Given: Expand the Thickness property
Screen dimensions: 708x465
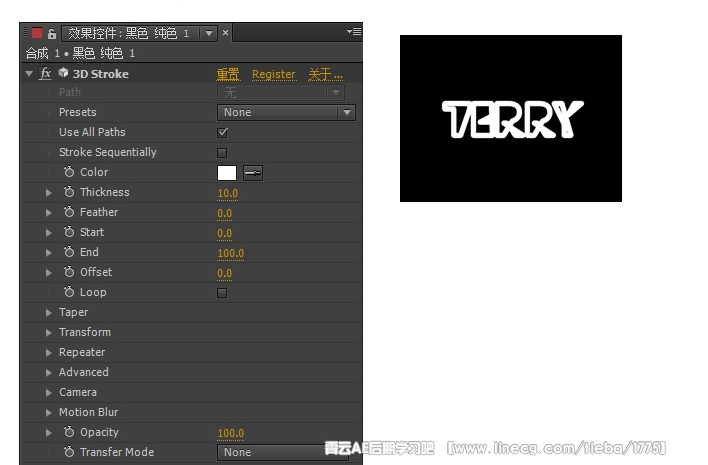Looking at the screenshot, I should point(49,193).
